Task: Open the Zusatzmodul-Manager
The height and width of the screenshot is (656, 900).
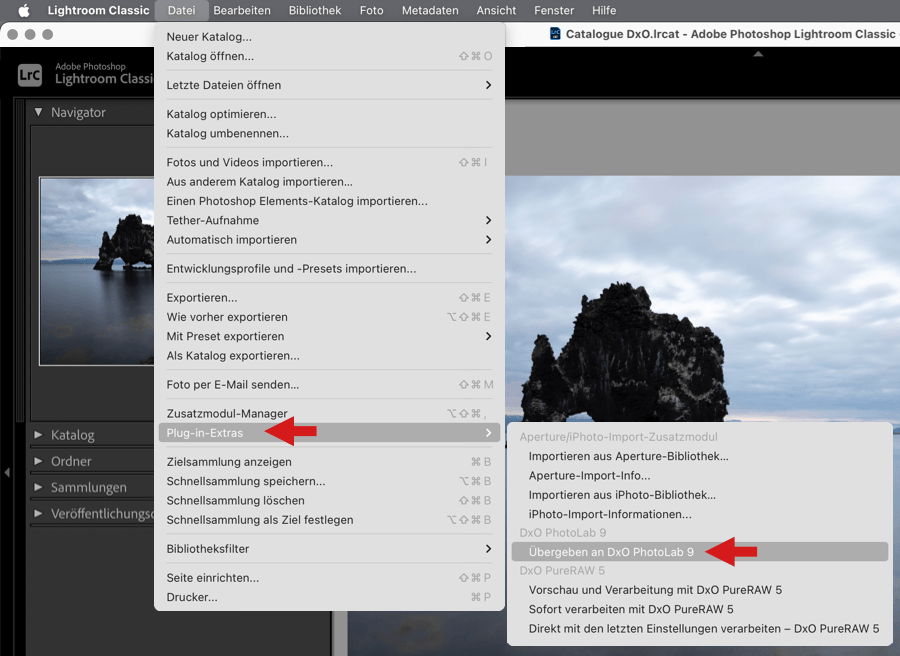Action: 329,413
